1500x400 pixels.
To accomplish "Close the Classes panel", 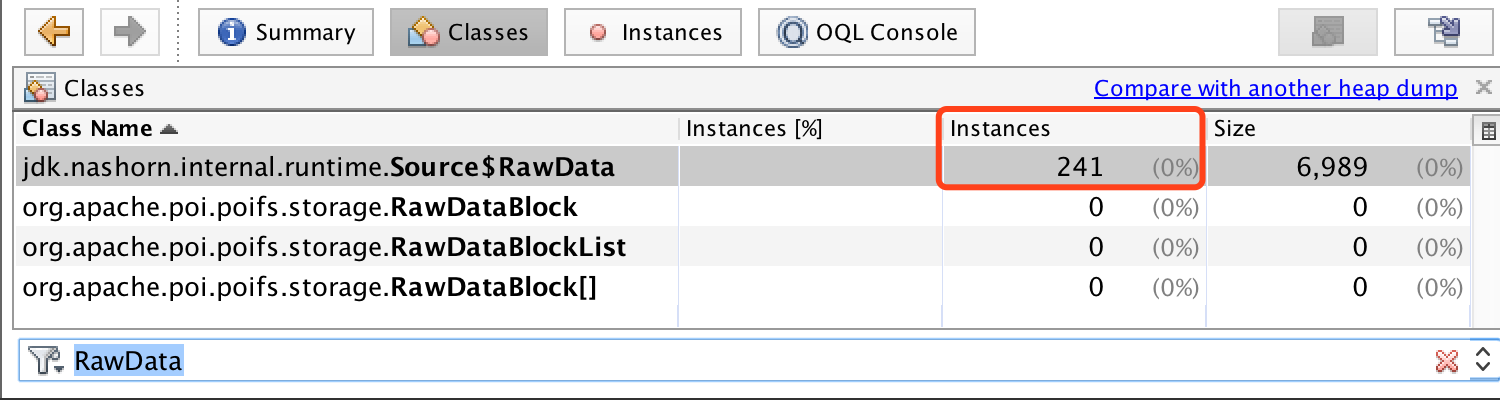I will point(1484,88).
